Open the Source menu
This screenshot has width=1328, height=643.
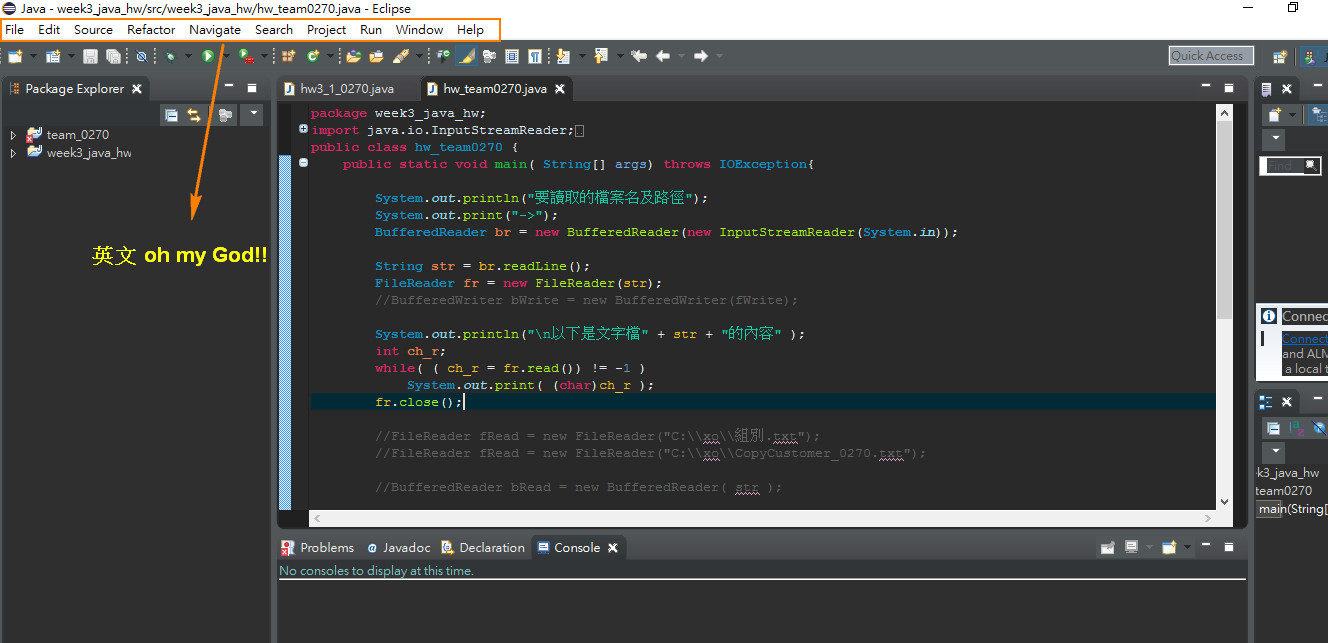[x=93, y=30]
